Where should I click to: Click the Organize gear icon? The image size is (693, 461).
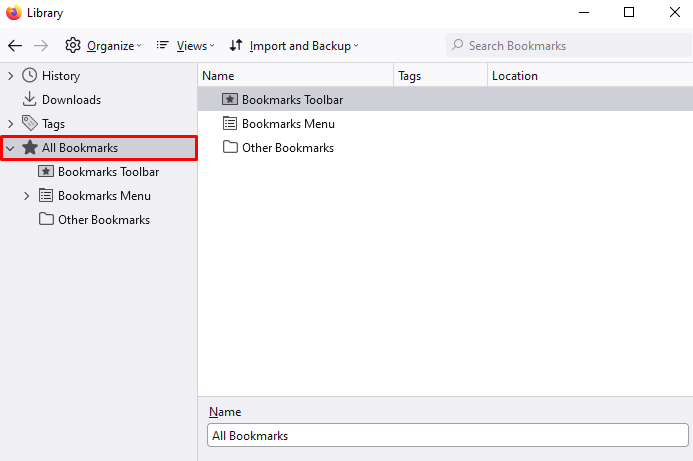coord(73,45)
